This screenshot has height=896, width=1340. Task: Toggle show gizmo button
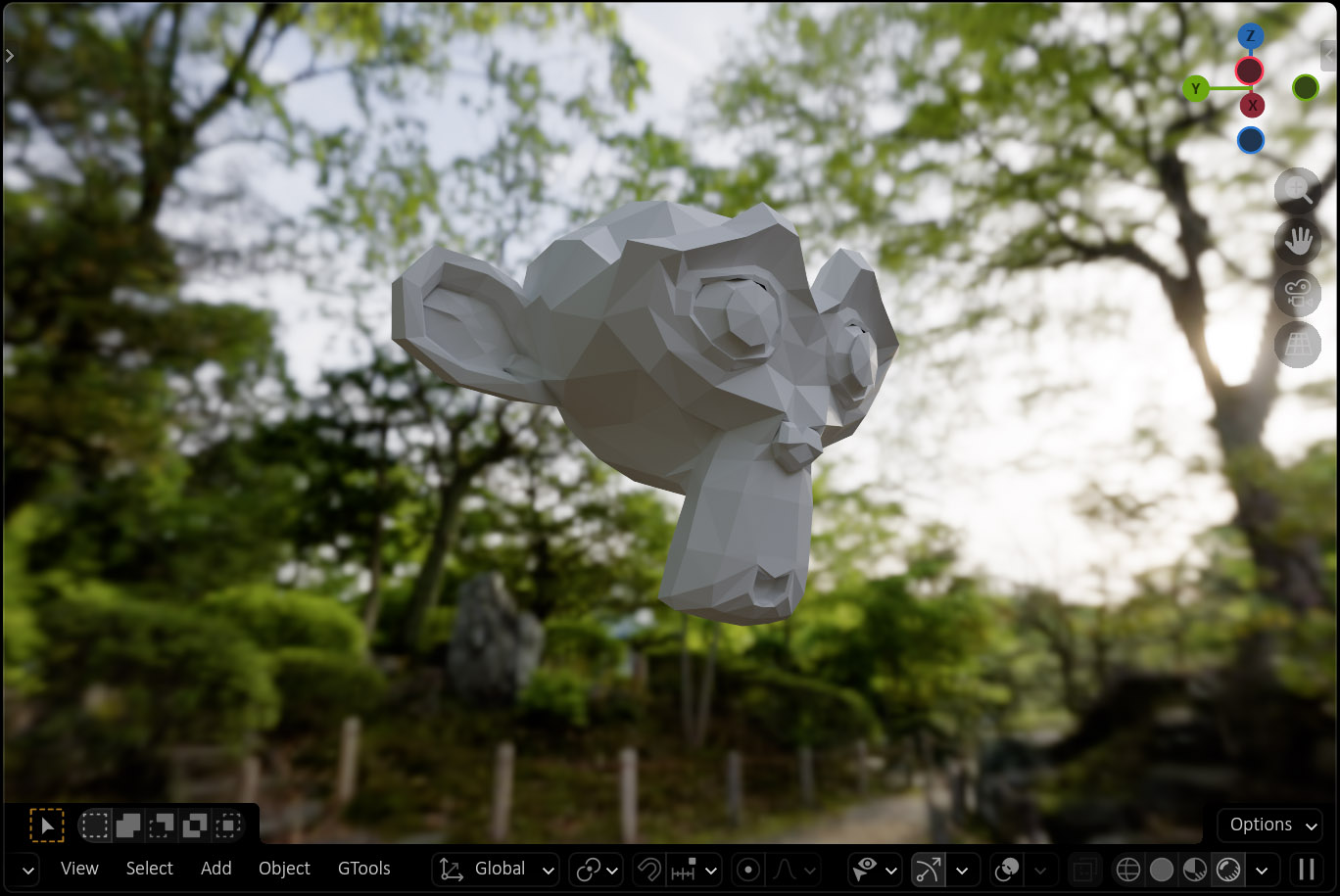point(929,869)
